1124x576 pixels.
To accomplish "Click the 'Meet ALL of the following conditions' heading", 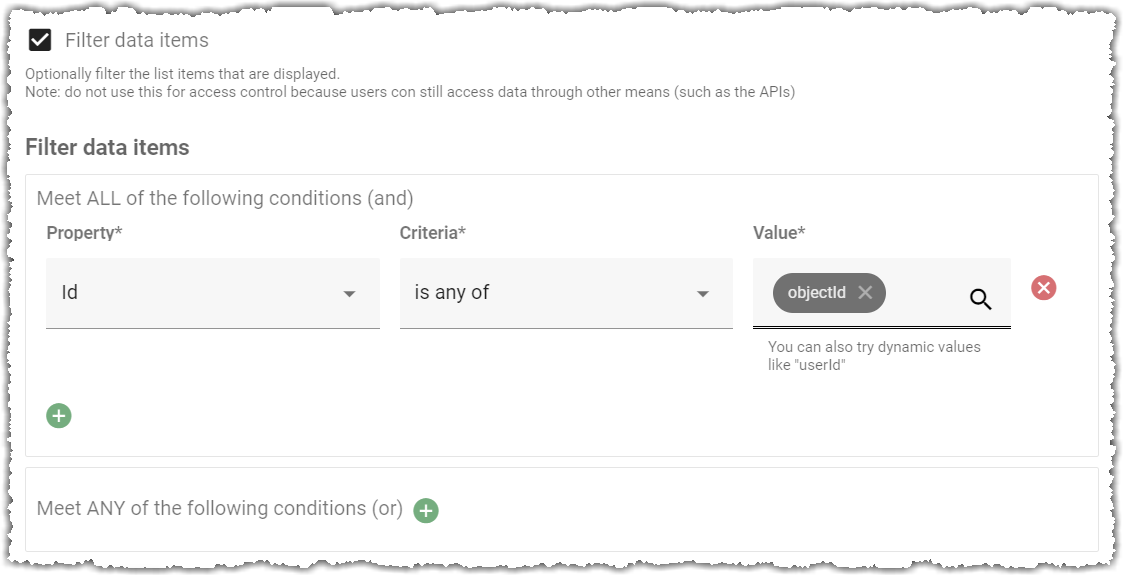I will pyautogui.click(x=225, y=198).
